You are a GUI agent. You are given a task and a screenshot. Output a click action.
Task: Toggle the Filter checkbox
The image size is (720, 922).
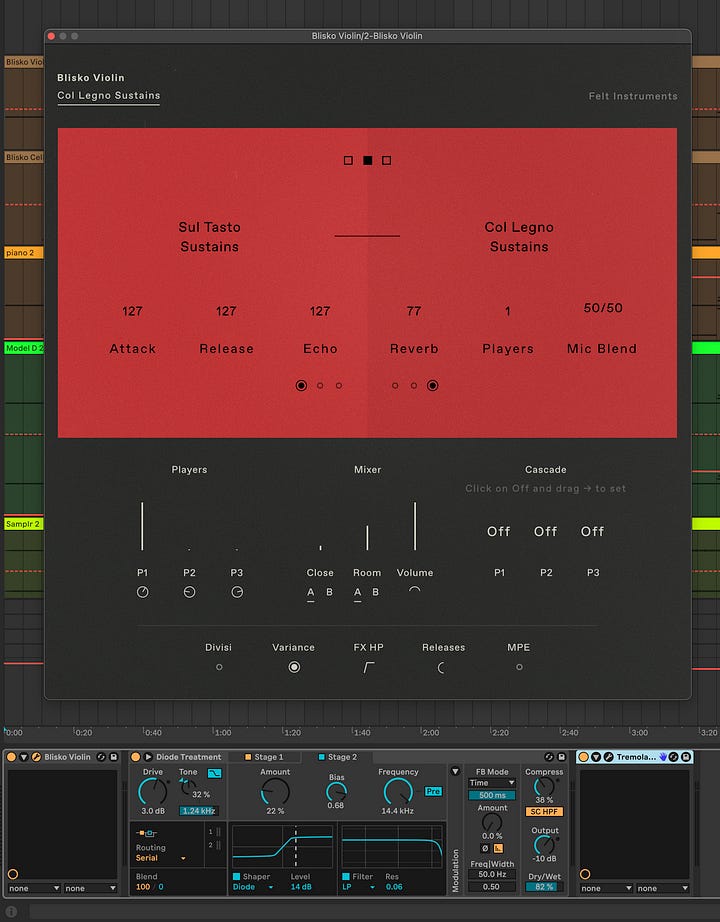(x=346, y=876)
